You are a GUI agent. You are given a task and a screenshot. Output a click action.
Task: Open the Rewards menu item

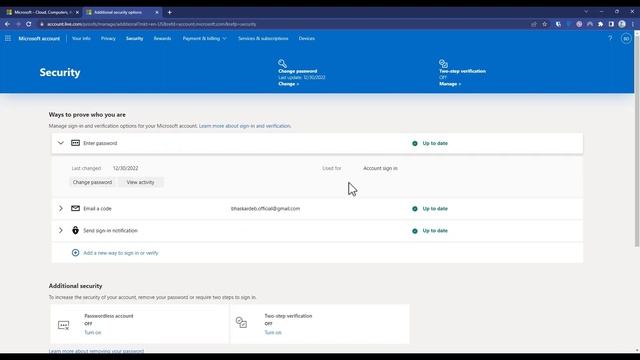pyautogui.click(x=162, y=38)
